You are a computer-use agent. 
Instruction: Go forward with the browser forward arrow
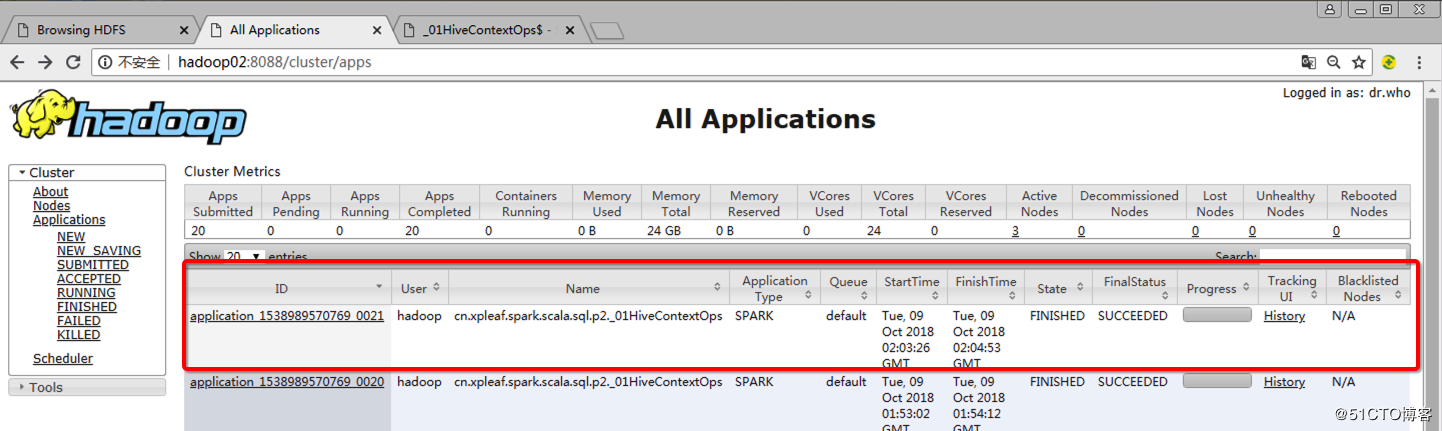pyautogui.click(x=45, y=62)
